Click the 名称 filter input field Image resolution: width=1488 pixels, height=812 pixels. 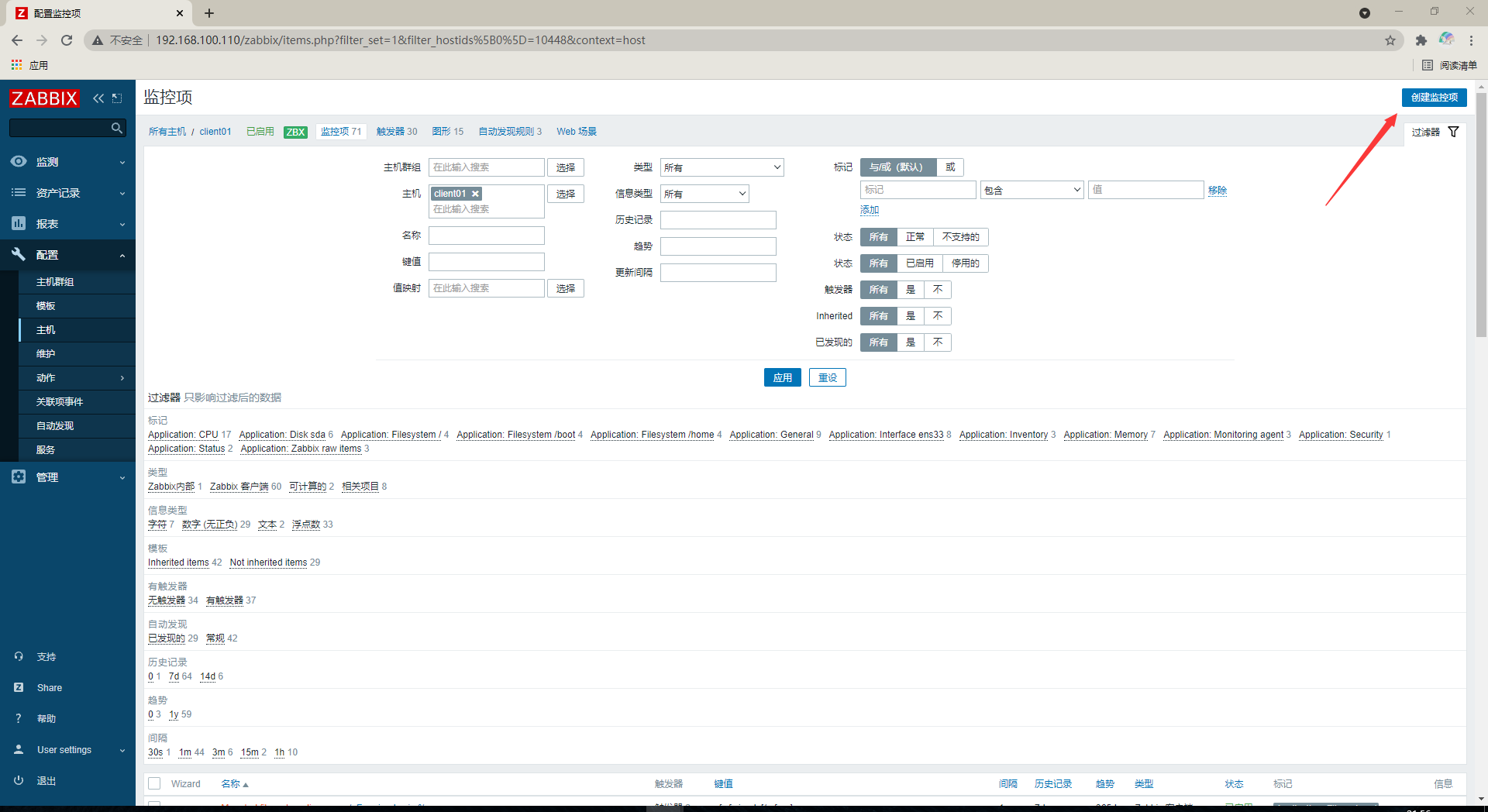tap(487, 236)
